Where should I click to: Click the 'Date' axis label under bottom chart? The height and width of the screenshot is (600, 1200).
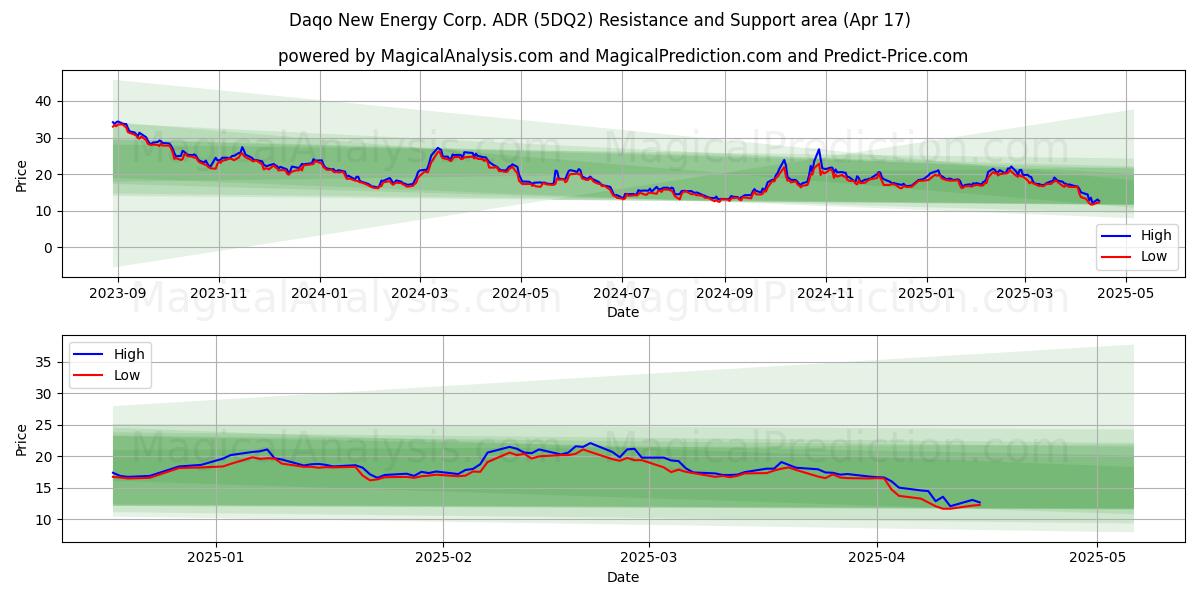623,577
